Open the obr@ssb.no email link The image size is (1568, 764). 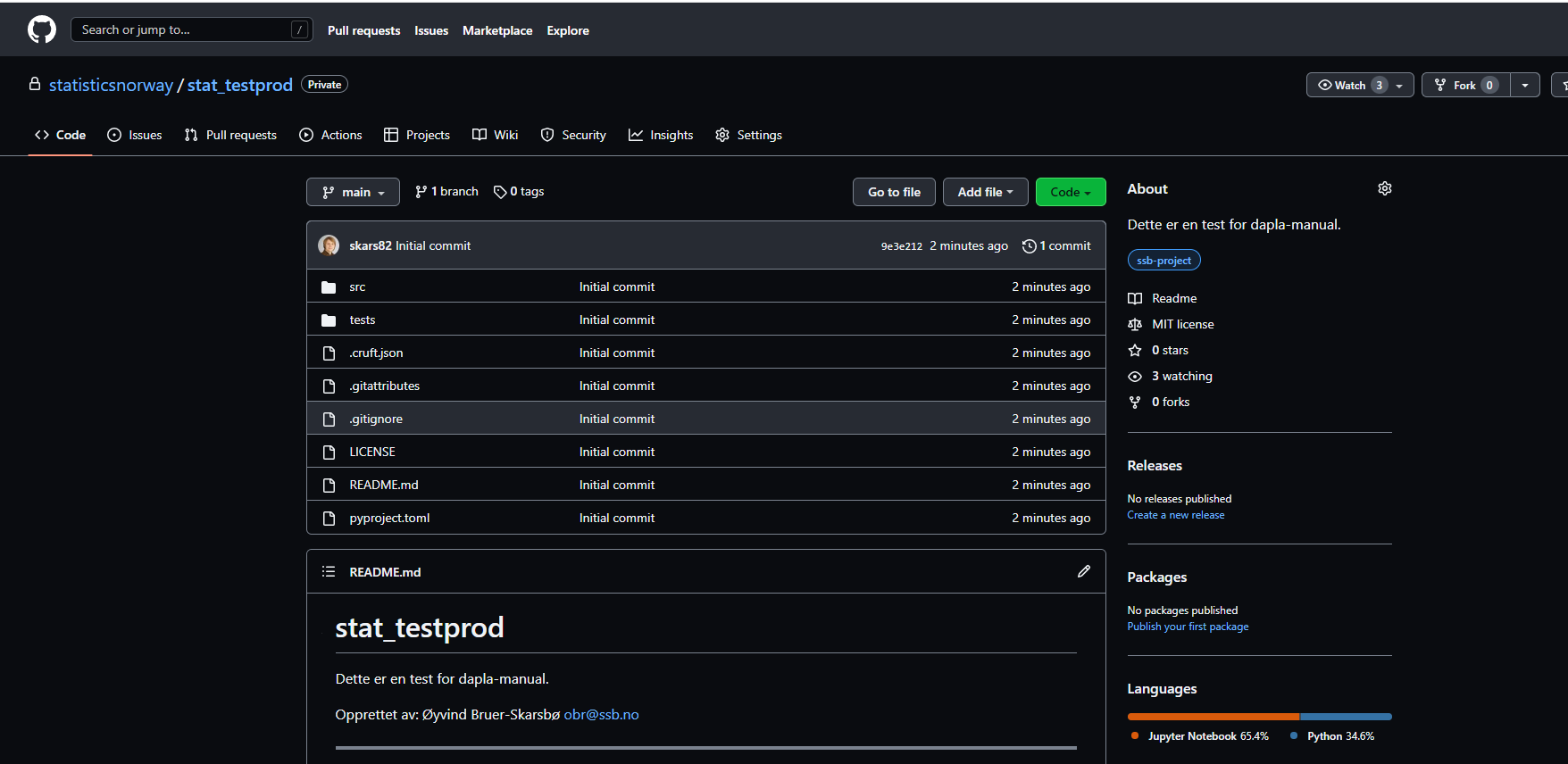pos(601,715)
